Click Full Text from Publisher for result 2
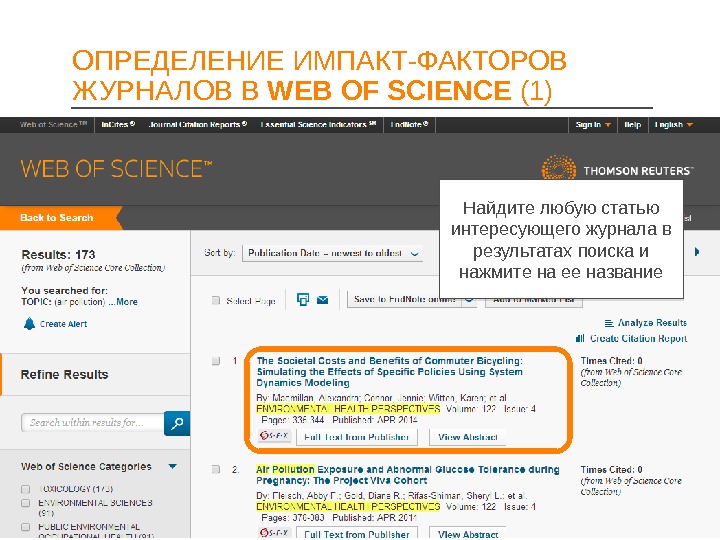The width and height of the screenshot is (720, 540). point(356,534)
